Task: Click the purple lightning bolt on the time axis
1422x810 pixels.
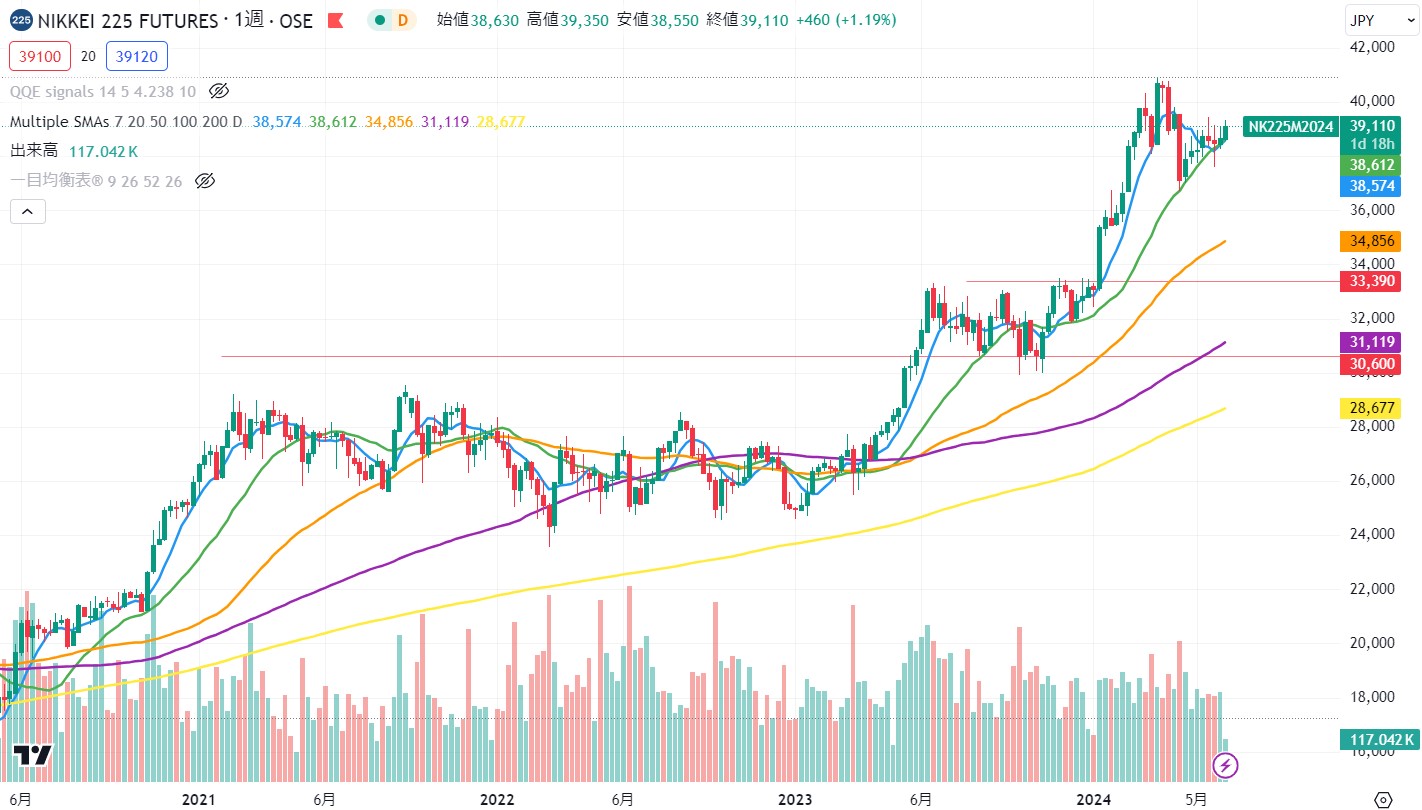Action: [1226, 767]
